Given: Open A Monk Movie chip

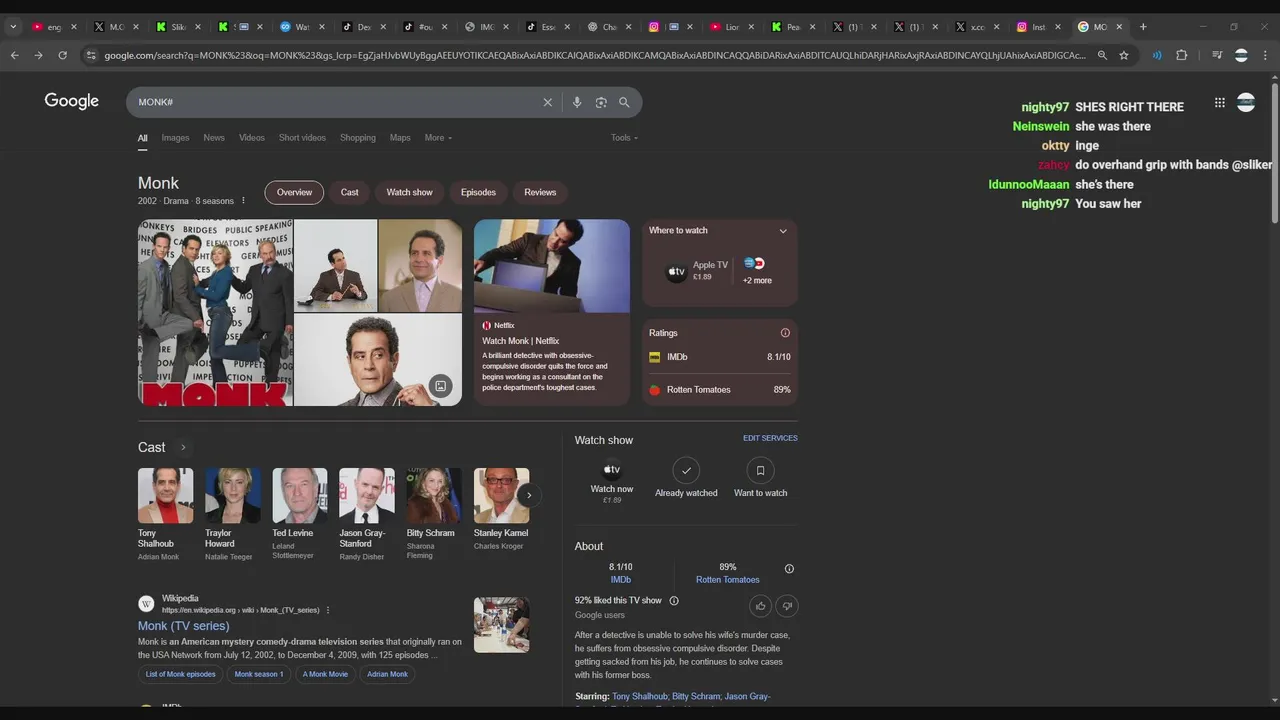Looking at the screenshot, I should coord(325,674).
